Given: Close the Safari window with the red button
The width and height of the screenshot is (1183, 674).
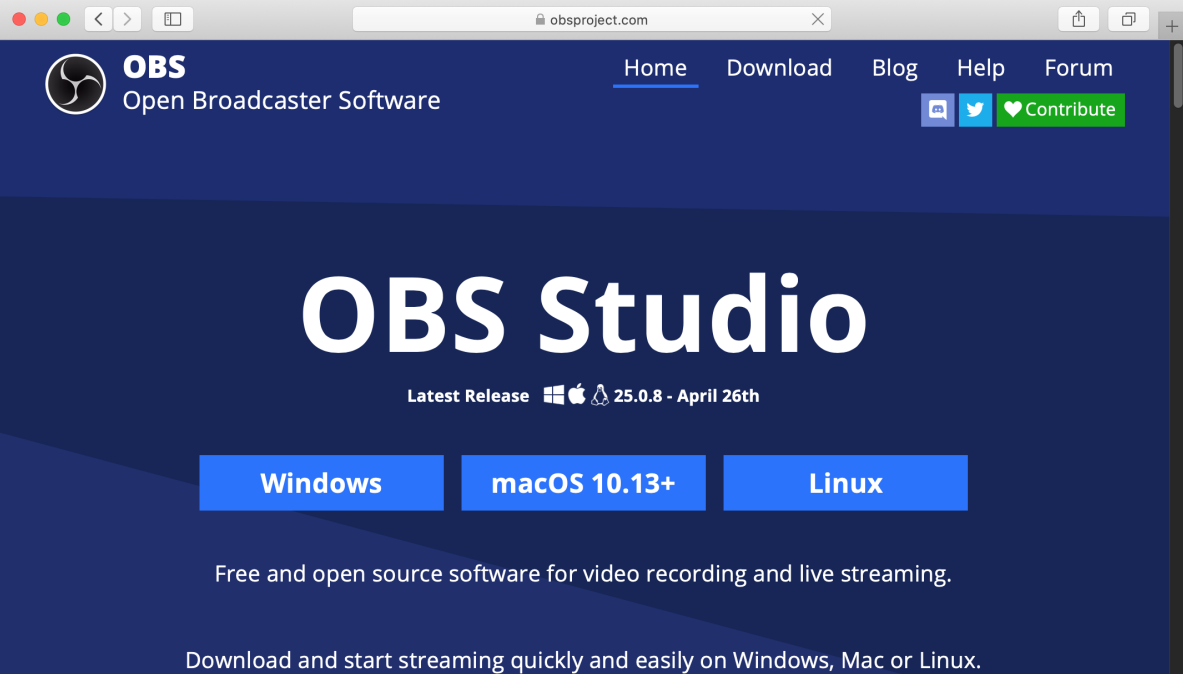Looking at the screenshot, I should tap(20, 19).
